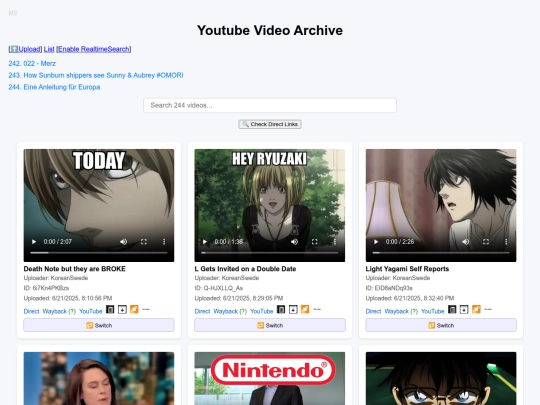Image resolution: width=540 pixels, height=405 pixels.
Task: Open Wayback link for 'L Gets Invited on a Double Date'
Action: 225,311
